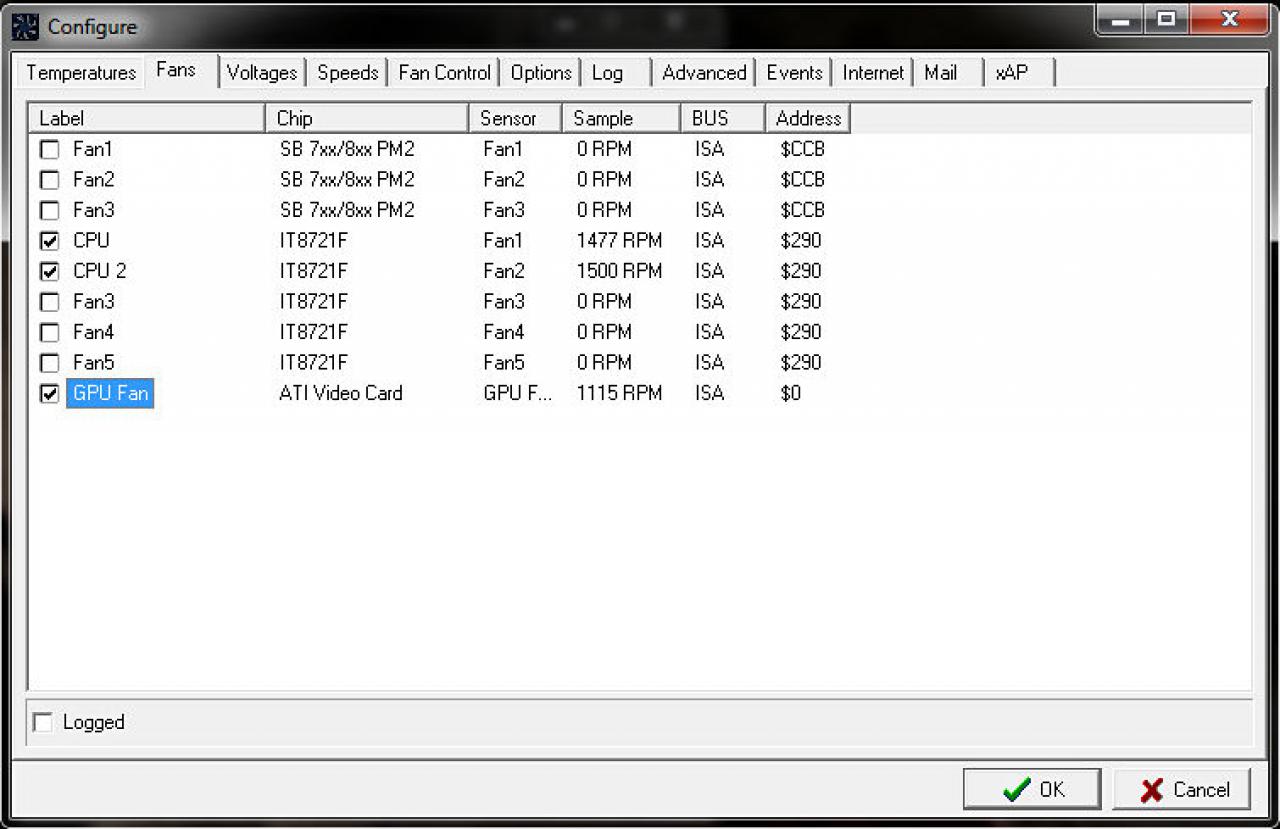Screen dimensions: 1280x829
Task: Maximize the Configure window
Action: tap(1167, 19)
